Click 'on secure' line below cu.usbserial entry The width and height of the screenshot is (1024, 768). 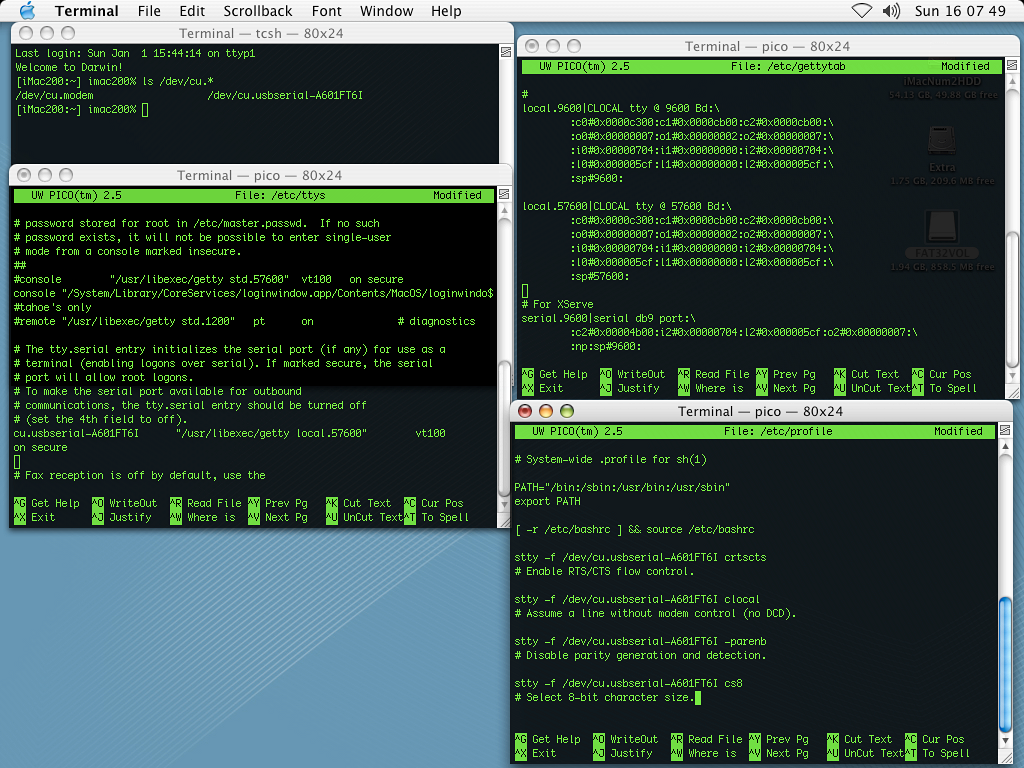click(x=40, y=448)
